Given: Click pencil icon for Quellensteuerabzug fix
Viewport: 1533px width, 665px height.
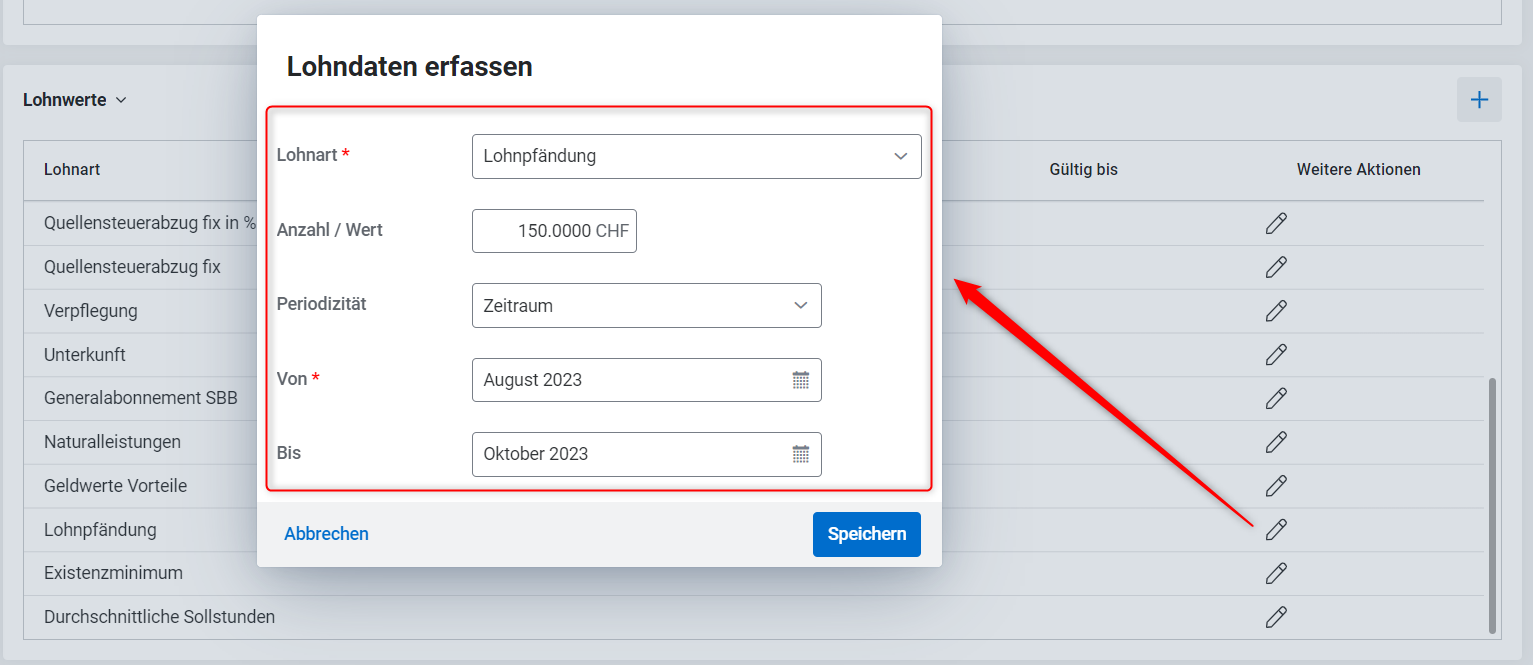Looking at the screenshot, I should pos(1275,267).
